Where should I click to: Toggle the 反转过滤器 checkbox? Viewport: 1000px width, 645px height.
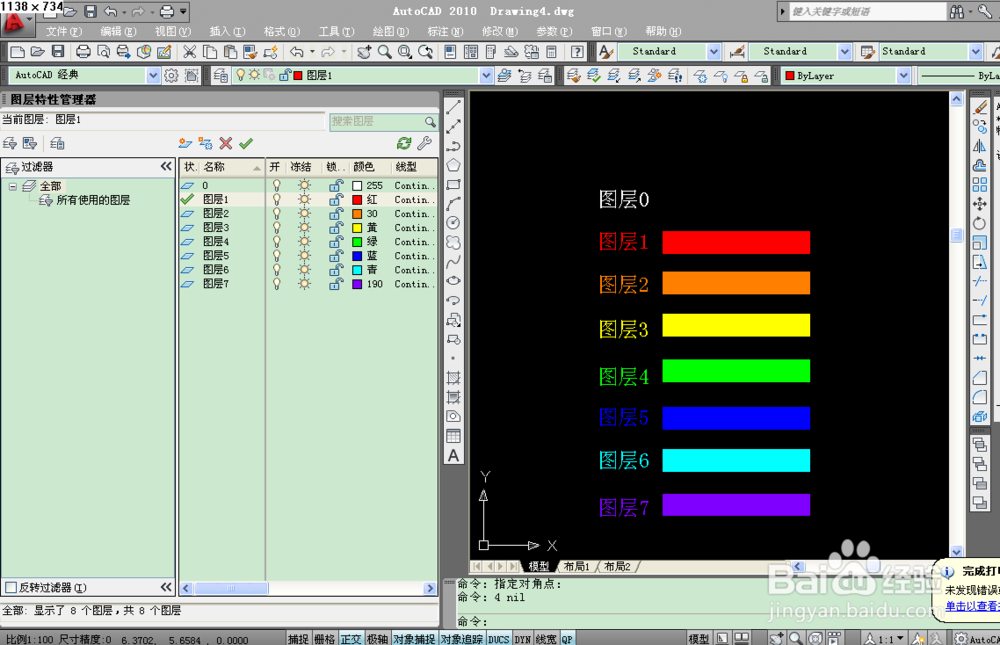click(x=11, y=588)
